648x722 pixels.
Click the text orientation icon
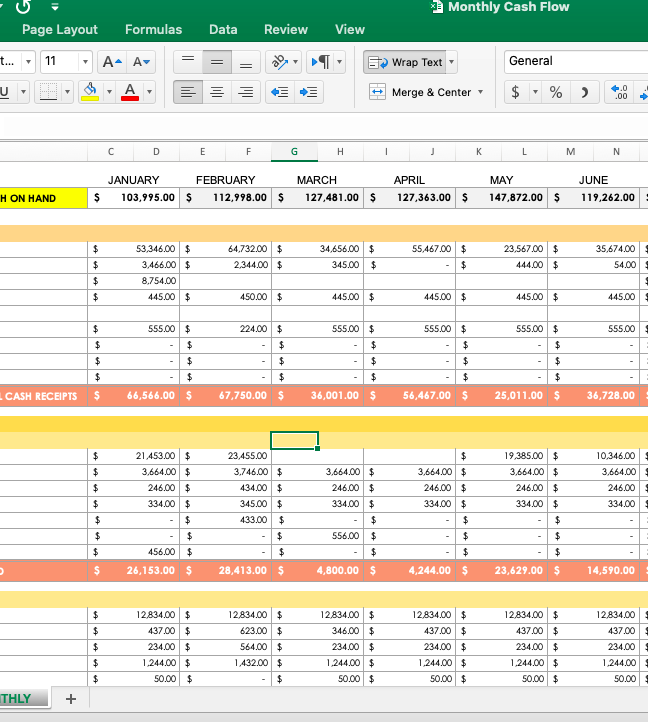coord(281,62)
